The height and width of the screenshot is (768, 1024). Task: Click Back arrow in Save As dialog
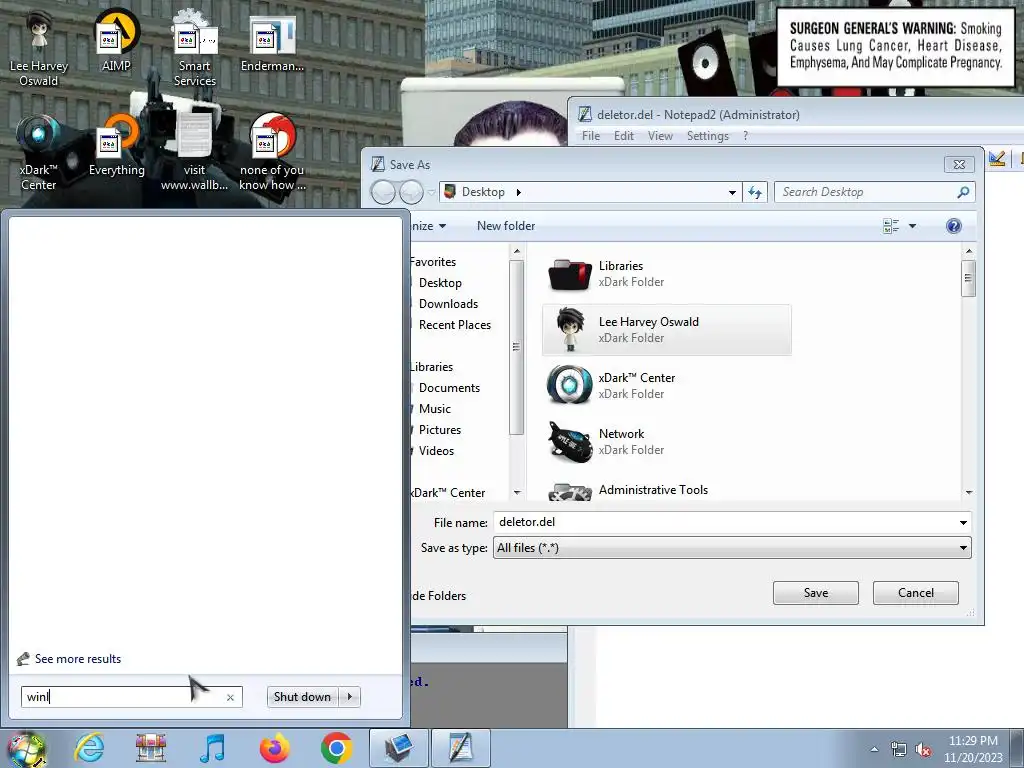(383, 192)
